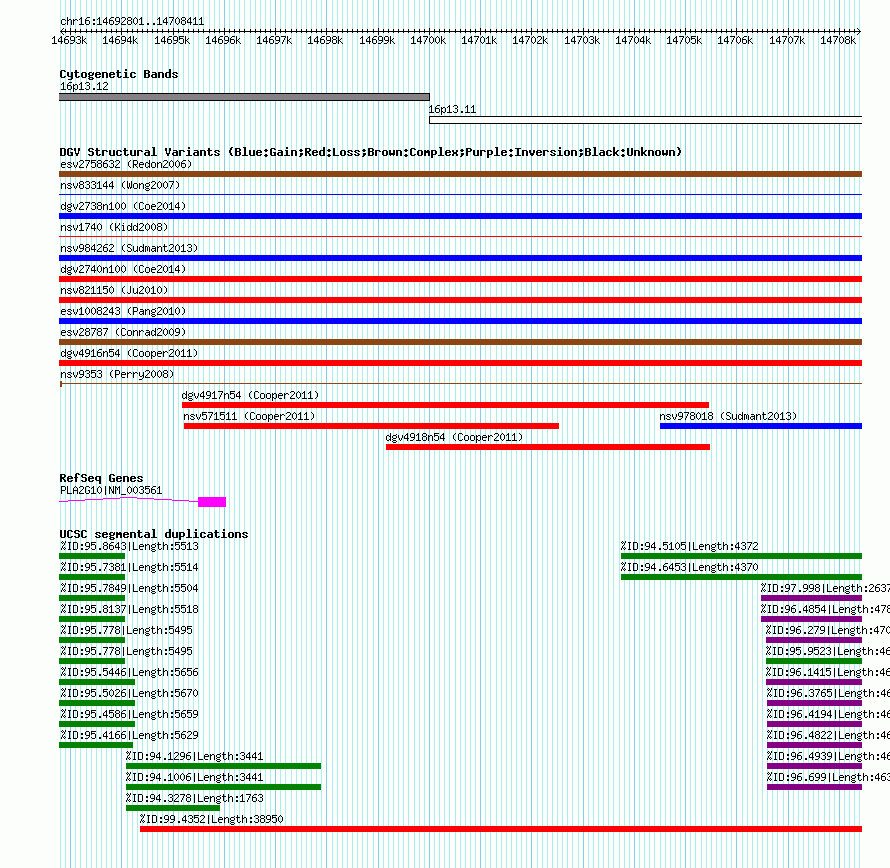This screenshot has height=868, width=890.
Task: Open duplication %ID:95.8137|Length:5518
Action: click(x=129, y=609)
